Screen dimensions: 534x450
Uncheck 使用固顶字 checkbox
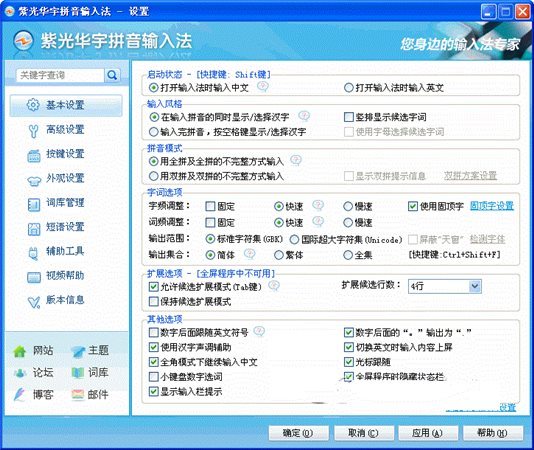(x=413, y=206)
